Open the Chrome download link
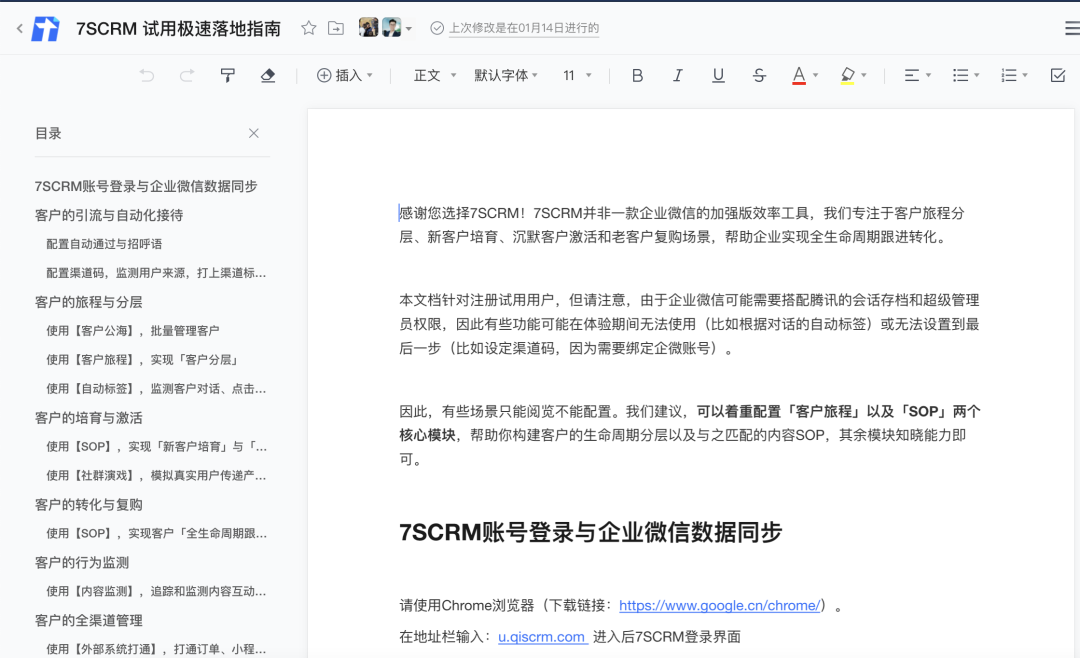 click(720, 605)
